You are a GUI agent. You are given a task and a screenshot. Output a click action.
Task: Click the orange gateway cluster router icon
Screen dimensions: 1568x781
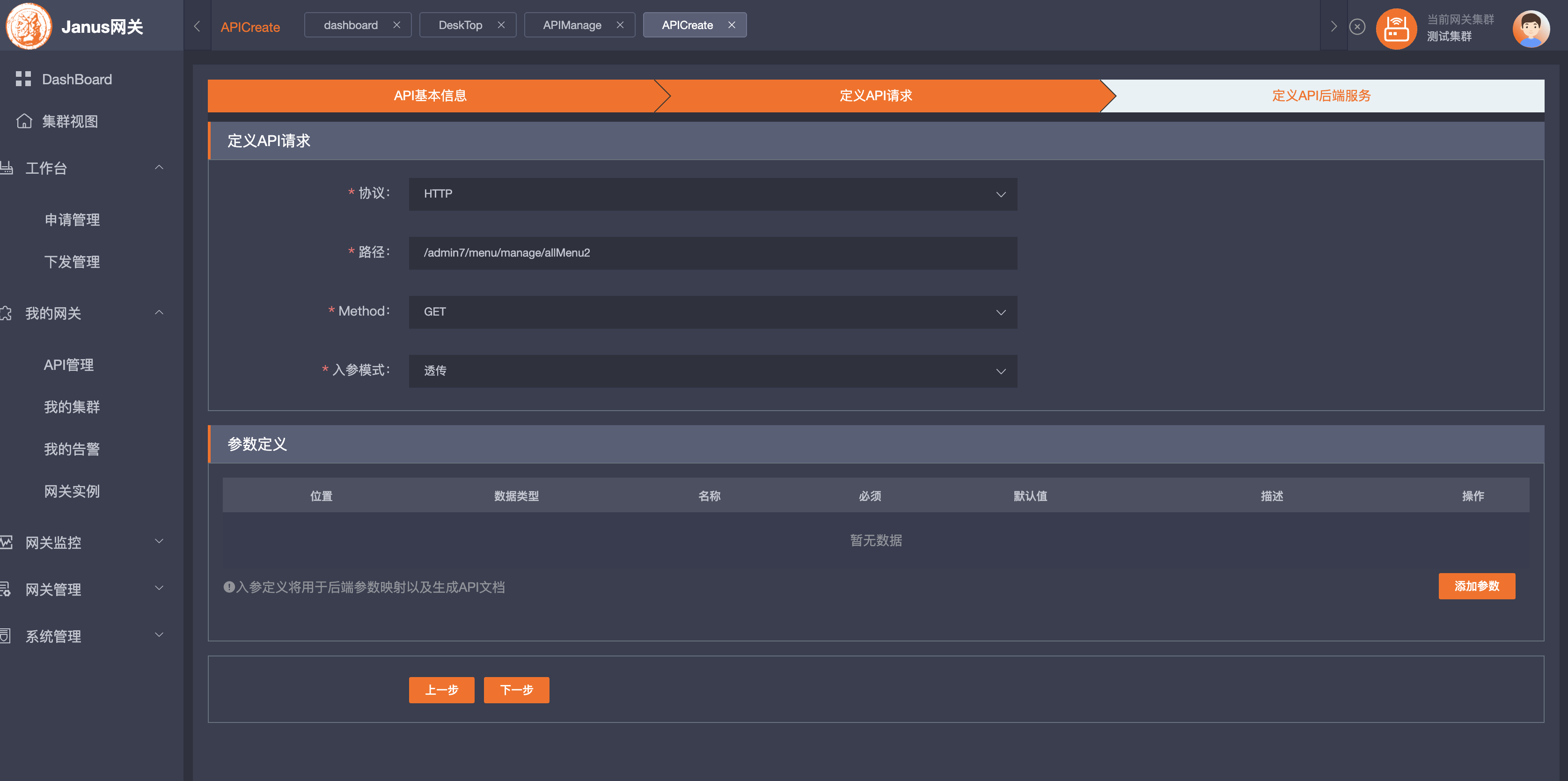click(1396, 29)
